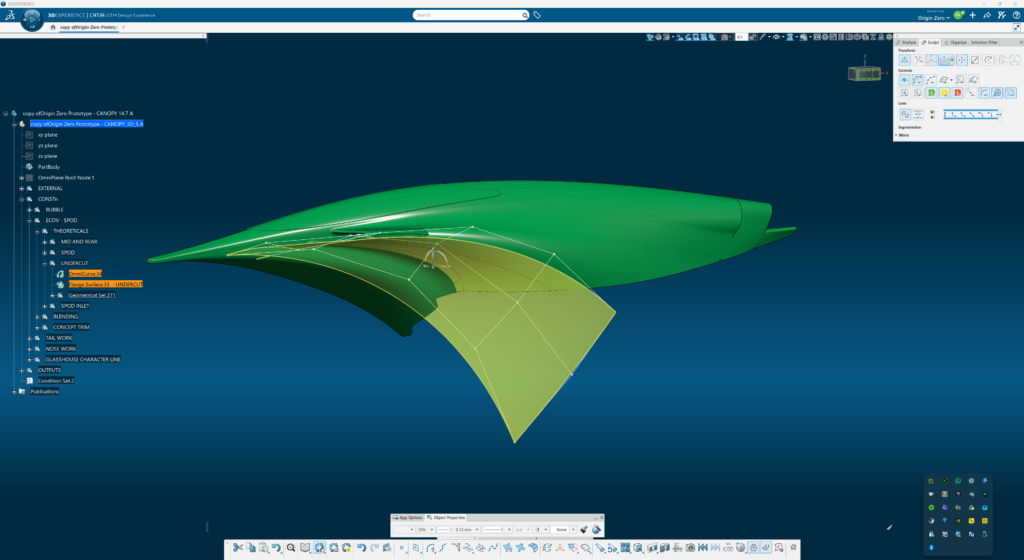Open the Origin Zero user menu

click(933, 18)
